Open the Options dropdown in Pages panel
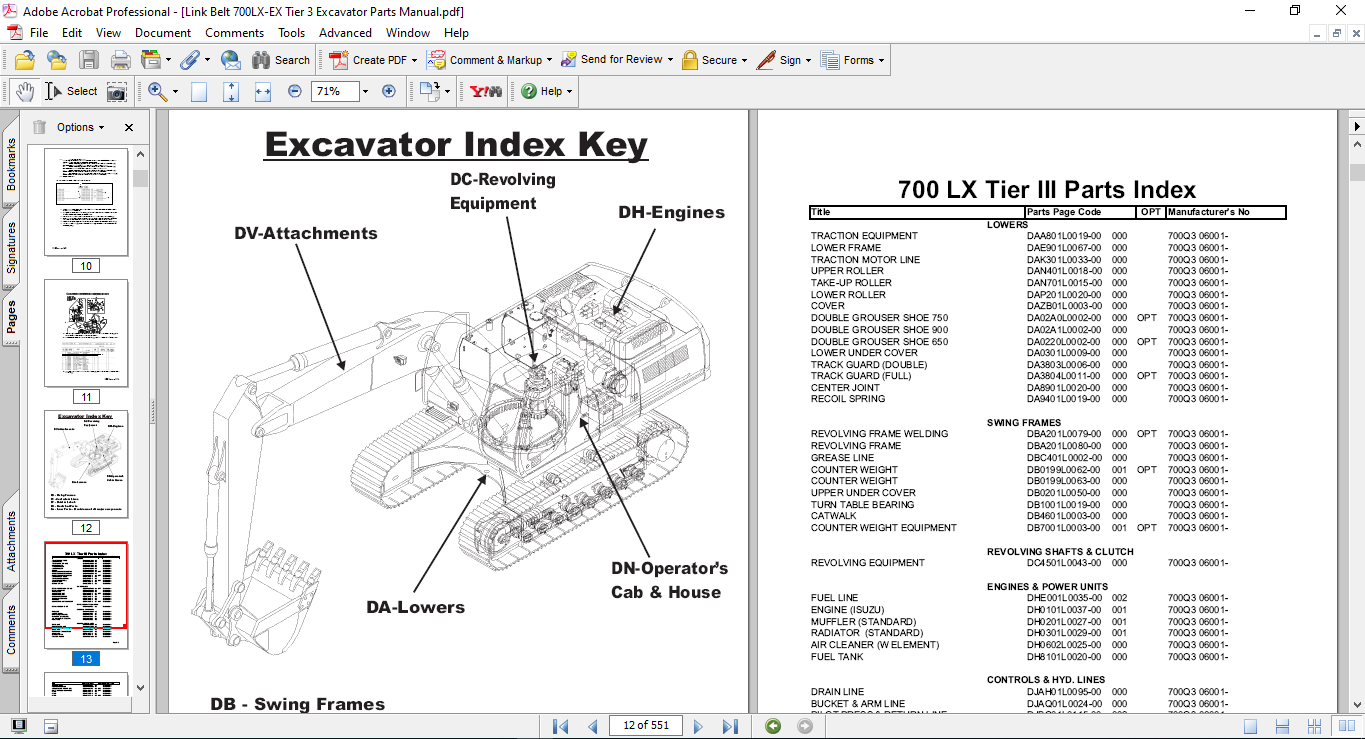The width and height of the screenshot is (1365, 739). [x=80, y=127]
